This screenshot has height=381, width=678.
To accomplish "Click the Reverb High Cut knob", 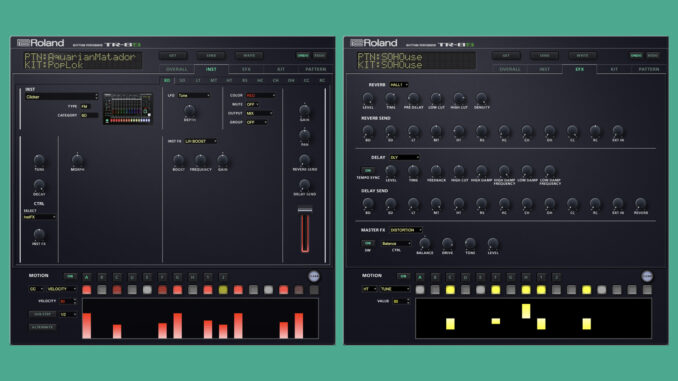I will (459, 99).
